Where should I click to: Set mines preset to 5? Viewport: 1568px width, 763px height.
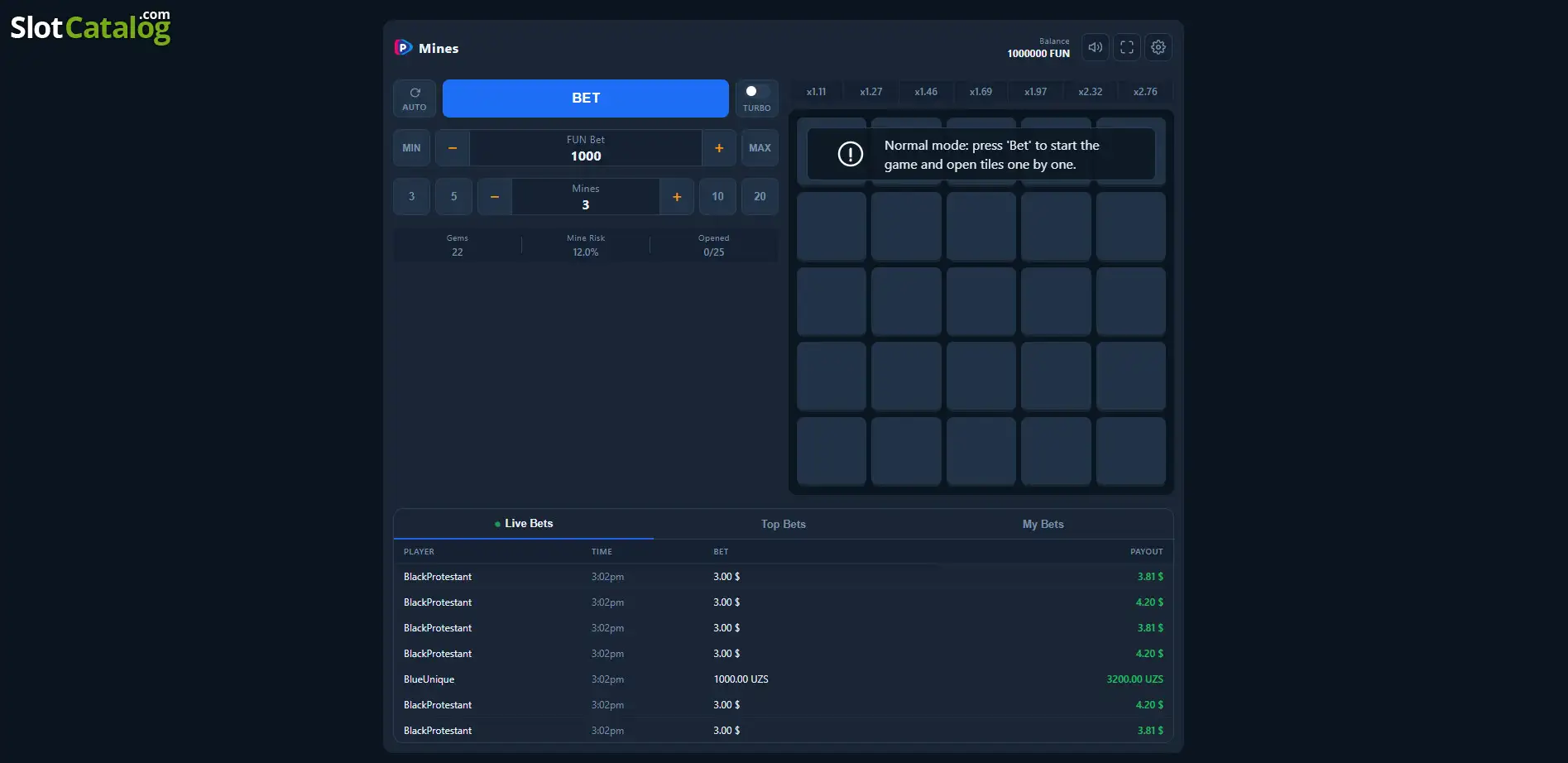(453, 197)
